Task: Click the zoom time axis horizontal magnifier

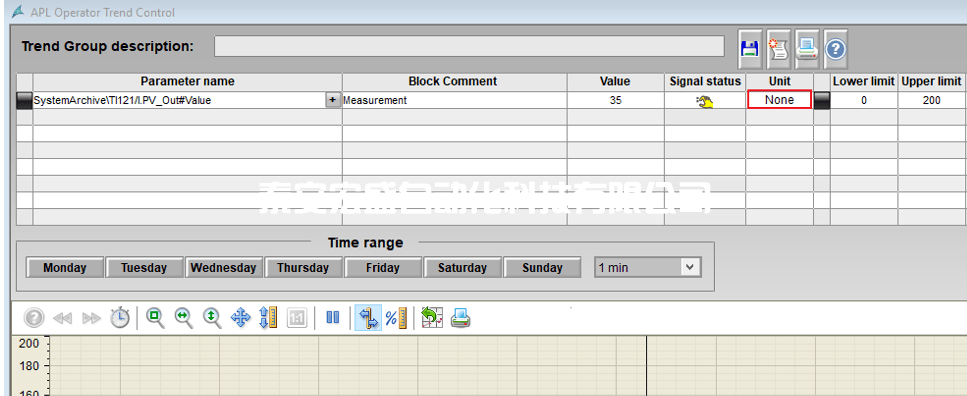Action: click(x=184, y=318)
